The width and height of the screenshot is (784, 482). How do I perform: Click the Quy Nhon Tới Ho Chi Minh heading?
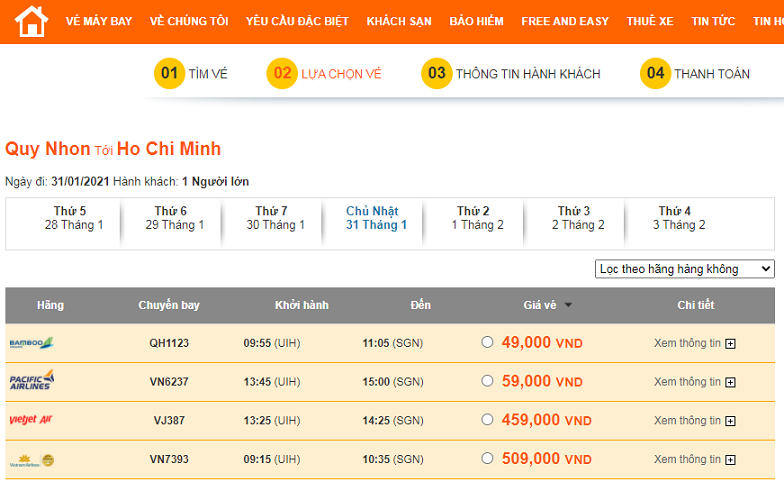tap(113, 149)
